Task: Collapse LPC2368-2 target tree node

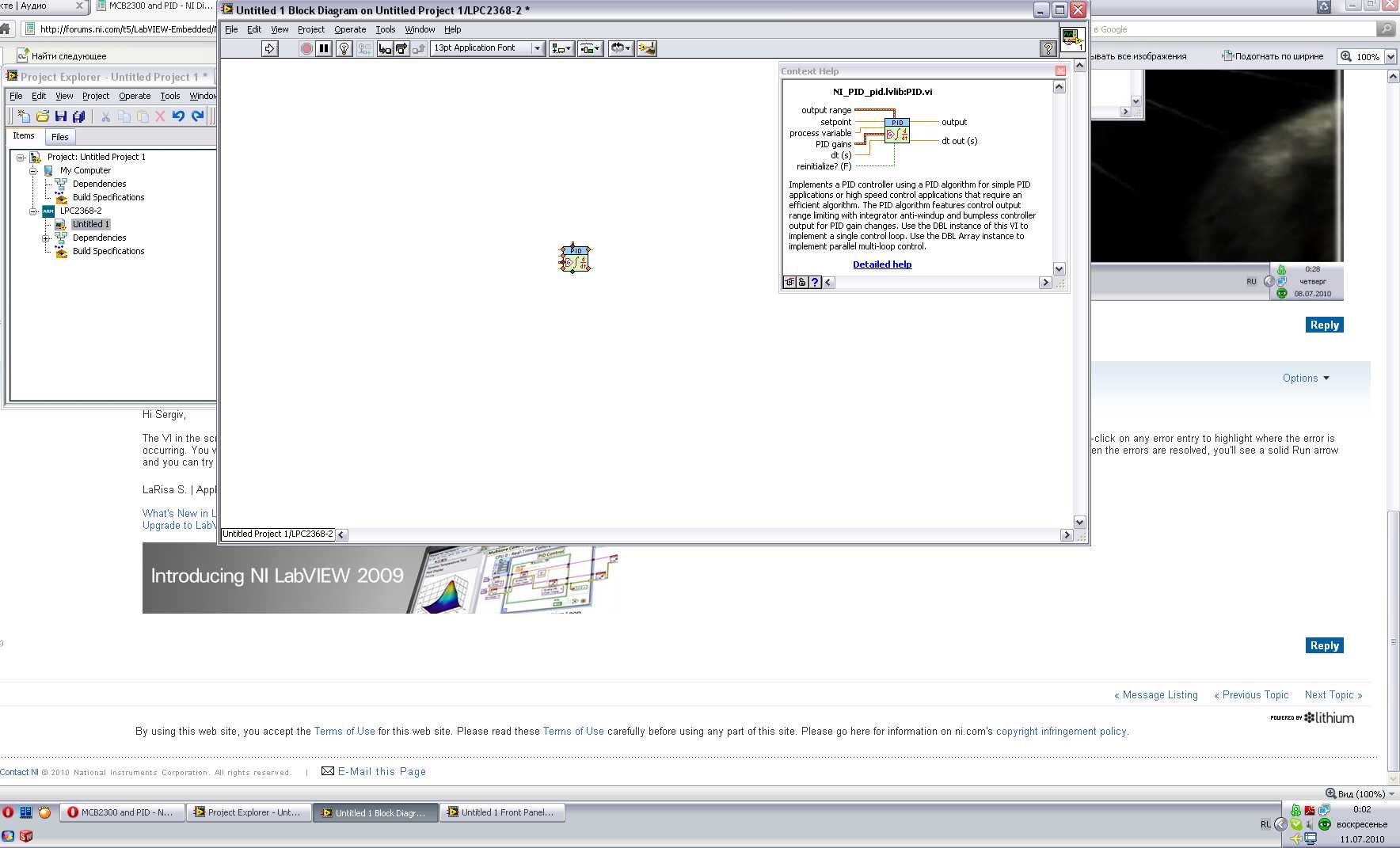Action: [33, 211]
